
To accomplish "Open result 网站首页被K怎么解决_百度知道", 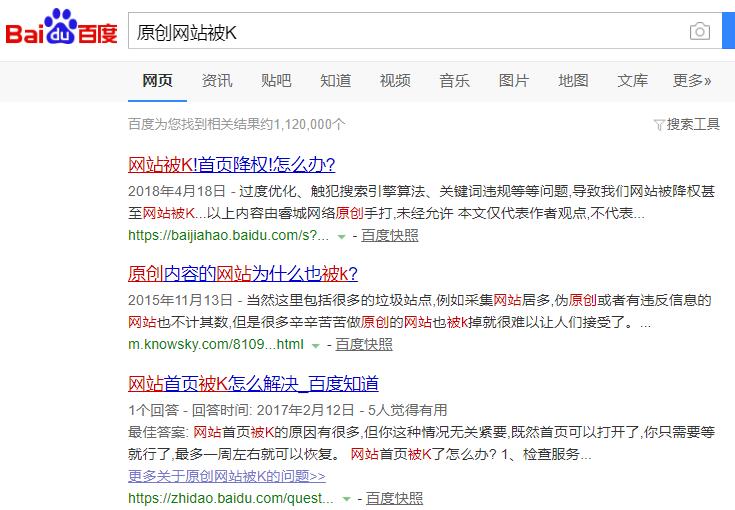I will pyautogui.click(x=253, y=383).
